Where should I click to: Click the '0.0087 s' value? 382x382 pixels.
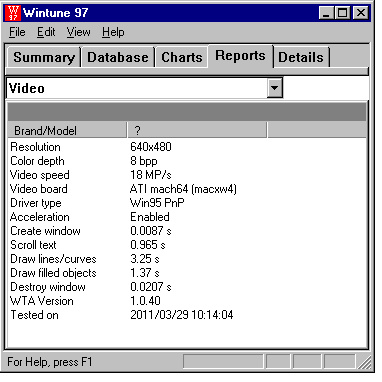[x=151, y=231]
